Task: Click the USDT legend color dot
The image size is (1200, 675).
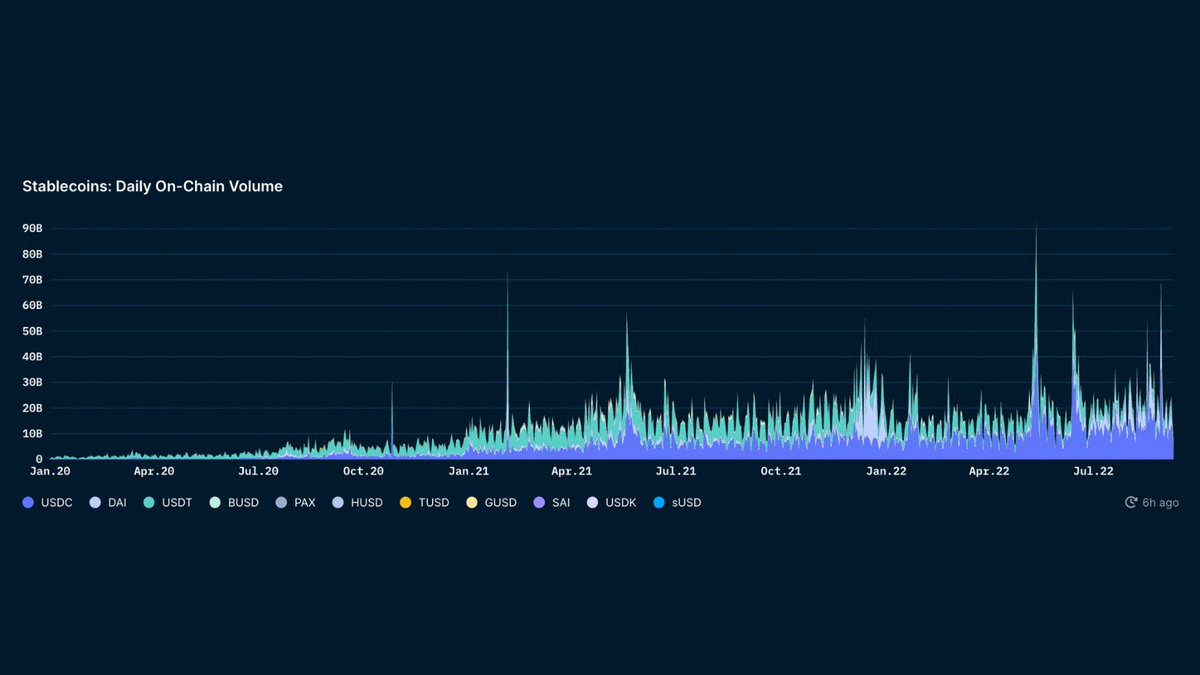Action: [x=150, y=502]
